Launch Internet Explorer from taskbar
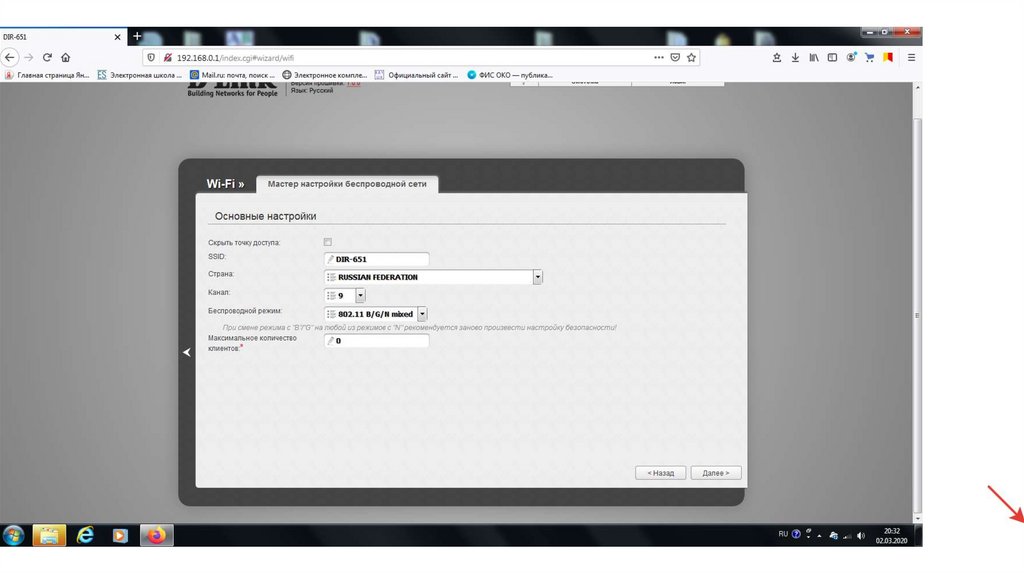This screenshot has width=1024, height=574. tap(85, 535)
